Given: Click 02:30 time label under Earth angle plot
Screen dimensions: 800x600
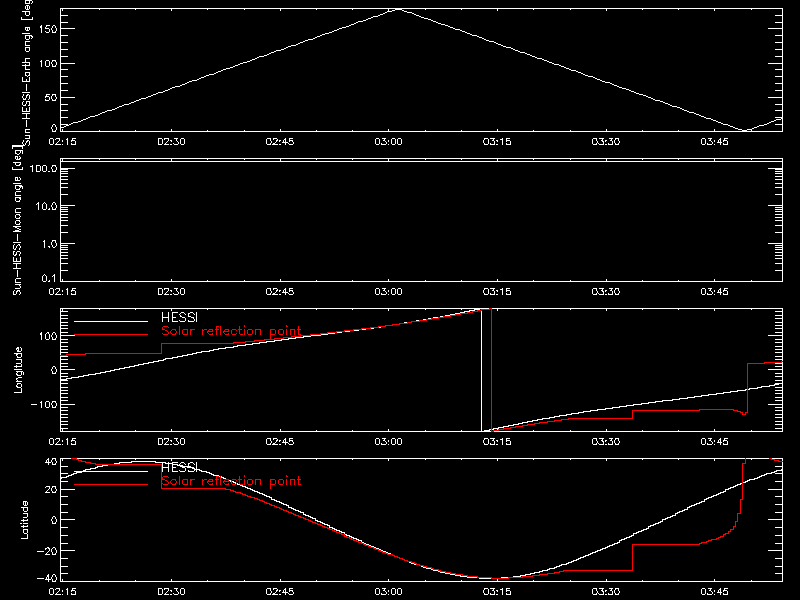Looking at the screenshot, I should pyautogui.click(x=171, y=141).
